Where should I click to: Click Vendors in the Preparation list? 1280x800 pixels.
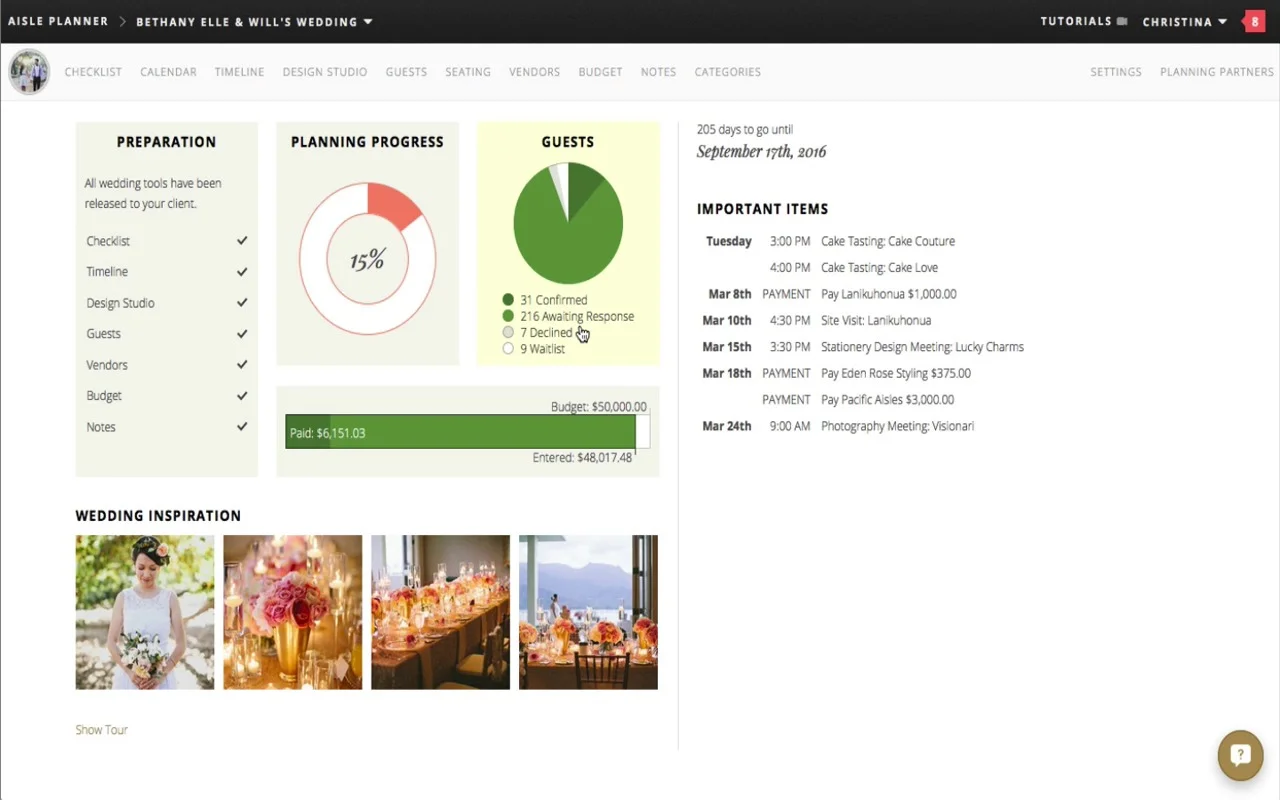tap(107, 365)
